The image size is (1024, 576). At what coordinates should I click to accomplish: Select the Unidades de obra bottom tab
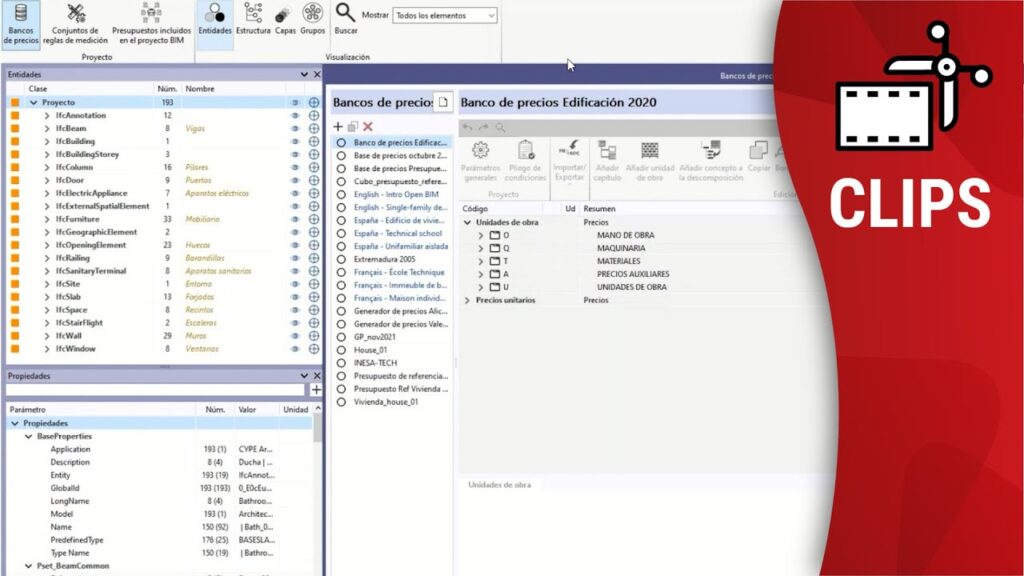point(499,485)
